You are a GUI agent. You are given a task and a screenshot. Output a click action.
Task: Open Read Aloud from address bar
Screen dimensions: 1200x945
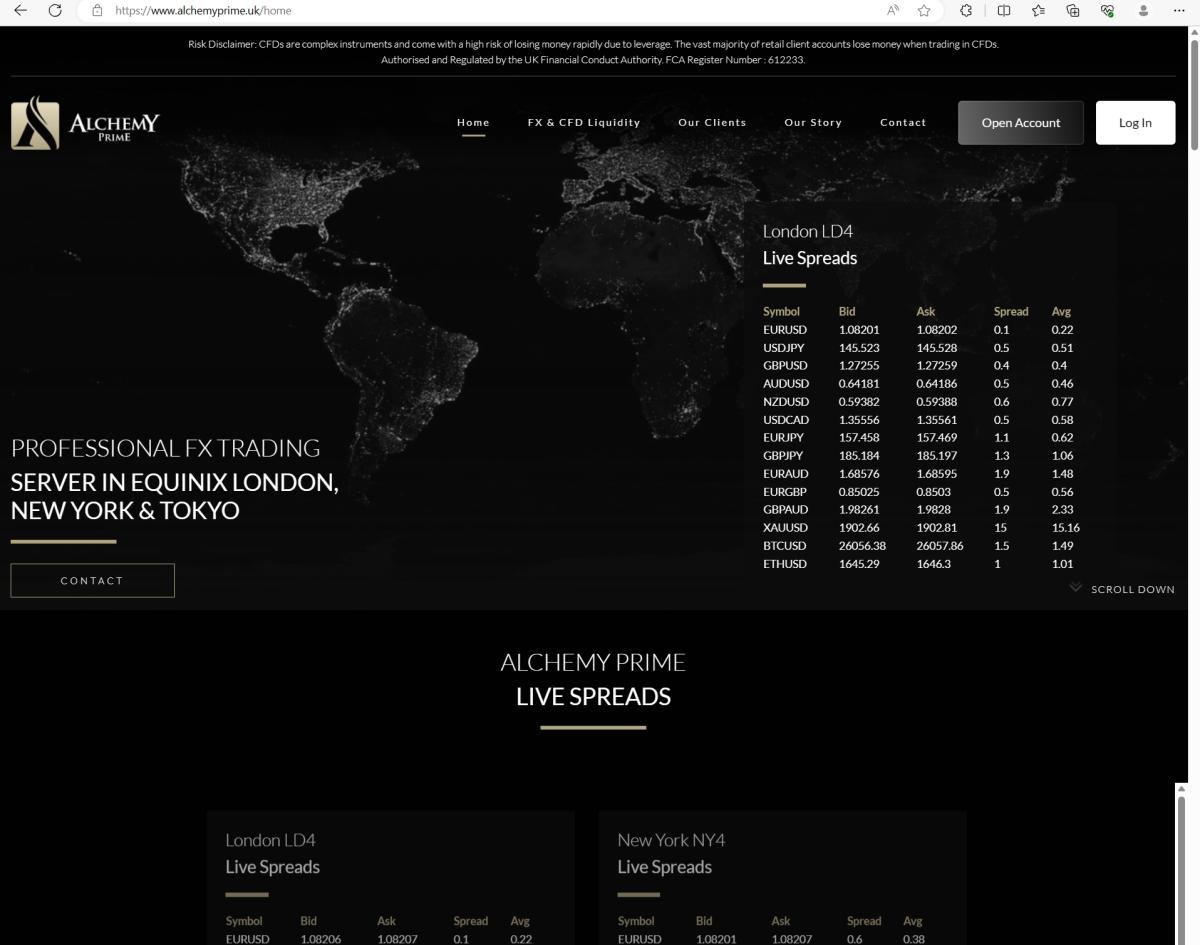[893, 10]
